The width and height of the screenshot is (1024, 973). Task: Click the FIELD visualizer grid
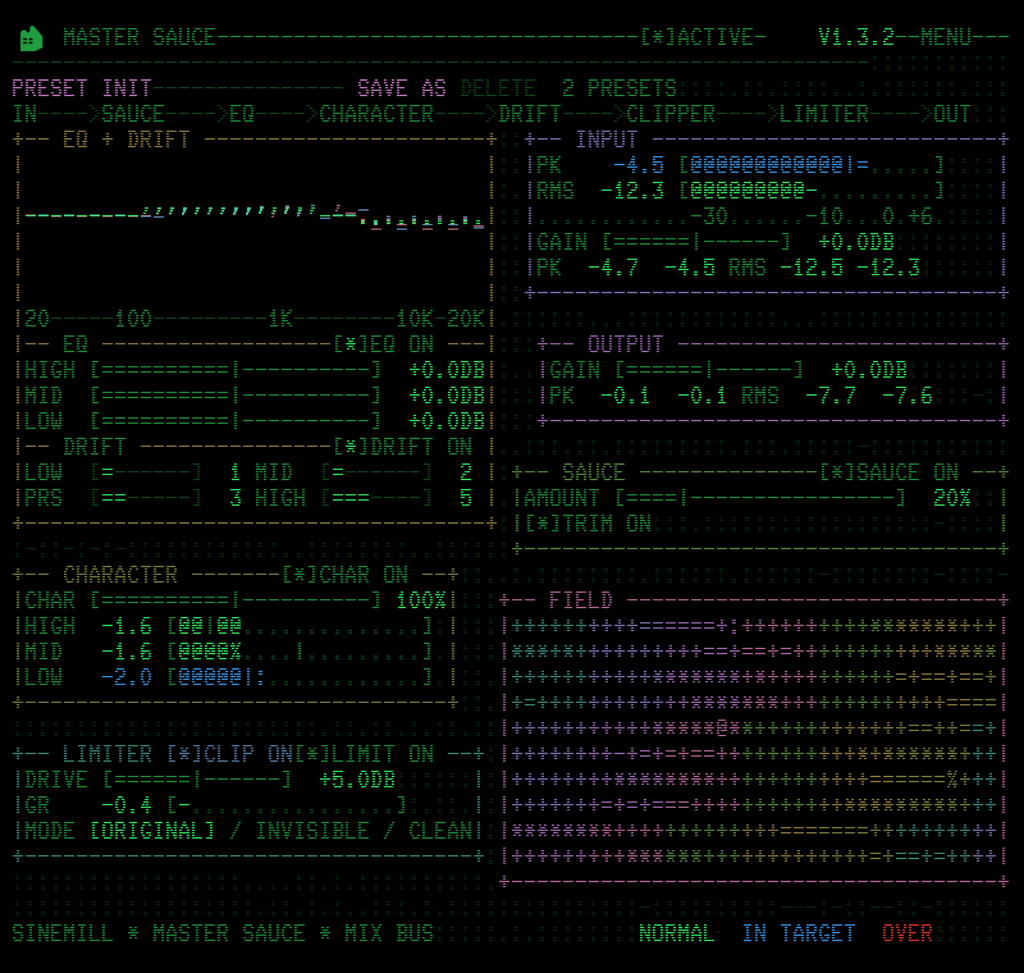pyautogui.click(x=754, y=741)
